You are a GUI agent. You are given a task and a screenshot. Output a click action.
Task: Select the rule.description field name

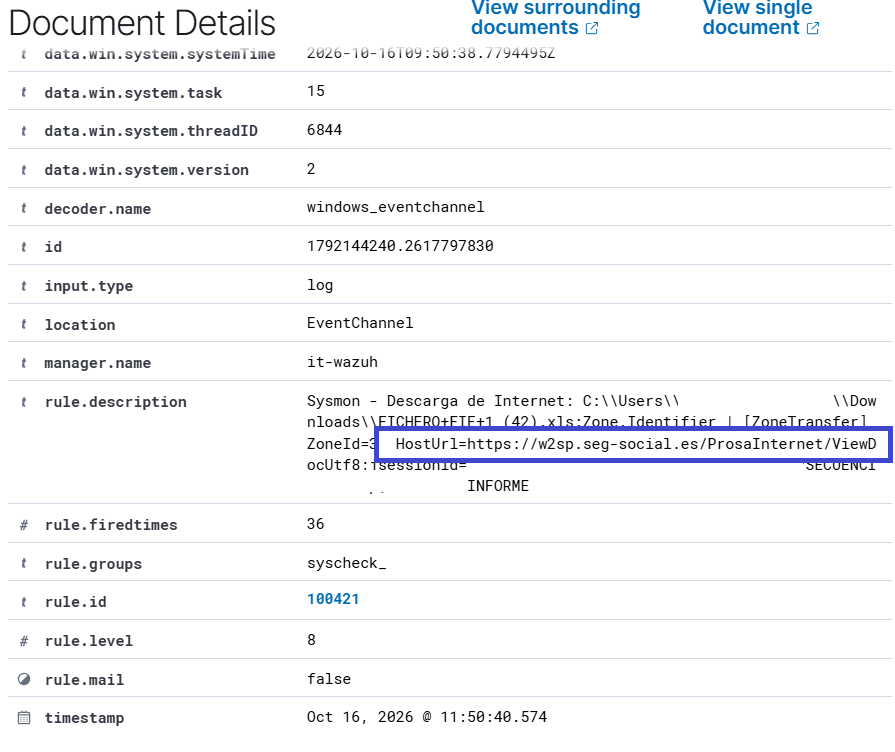(x=115, y=401)
